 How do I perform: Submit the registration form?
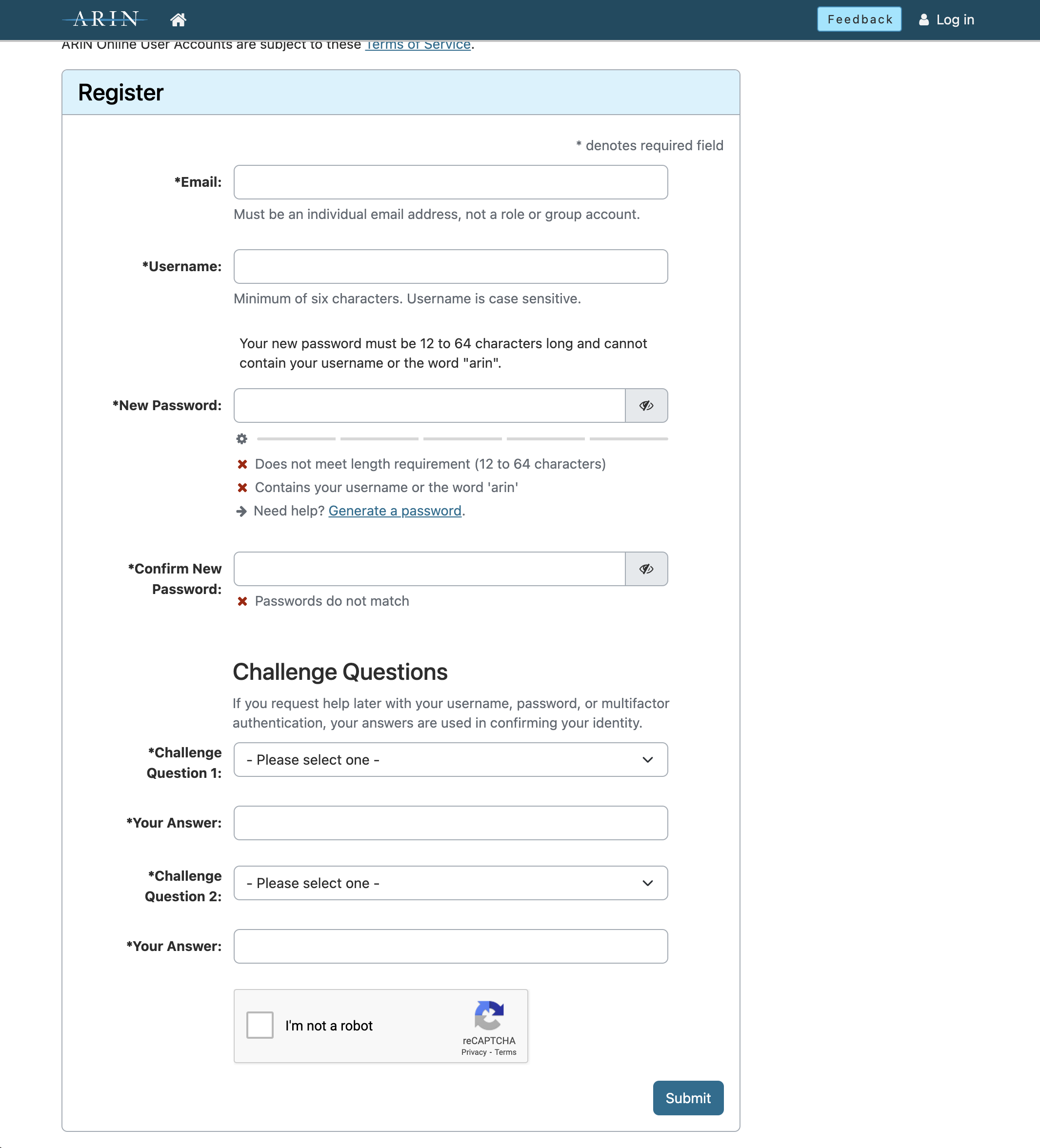[x=688, y=1098]
